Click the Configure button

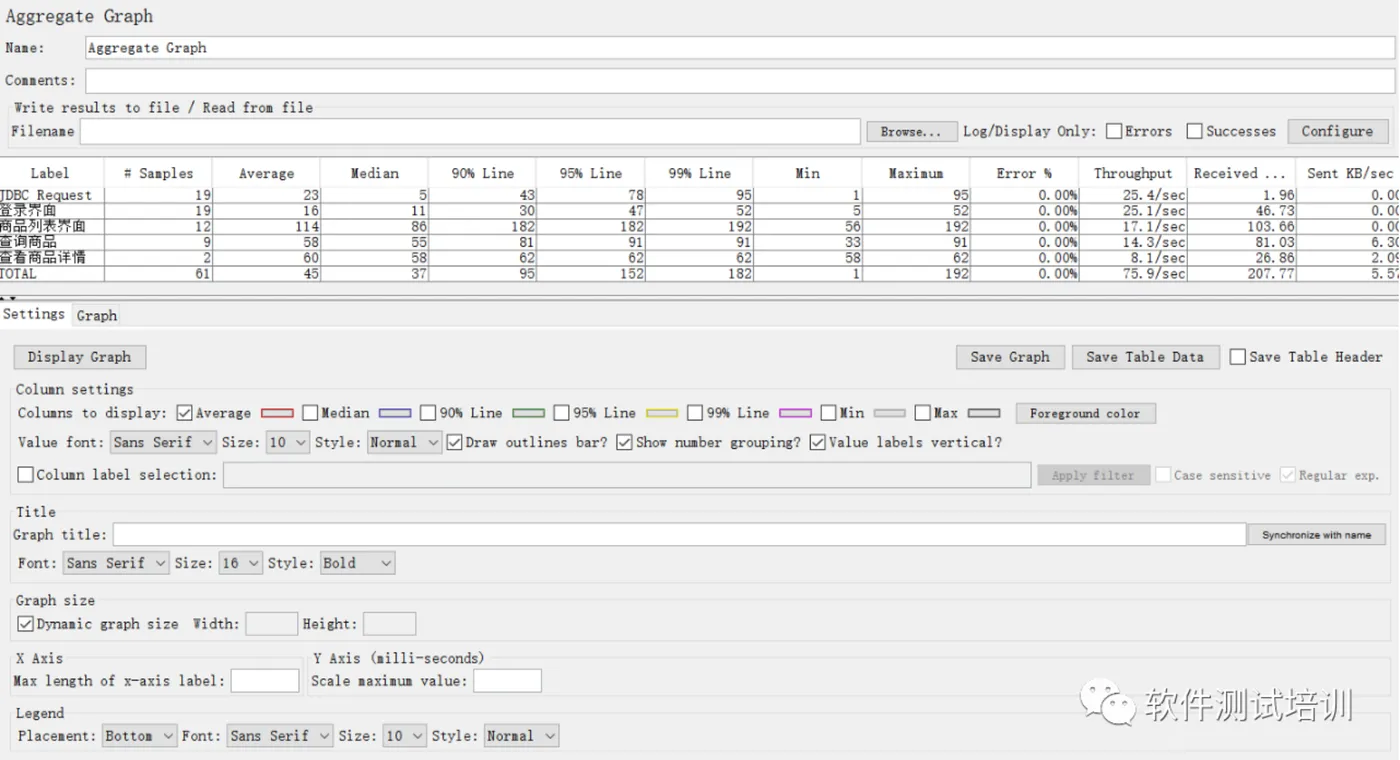[1338, 131]
